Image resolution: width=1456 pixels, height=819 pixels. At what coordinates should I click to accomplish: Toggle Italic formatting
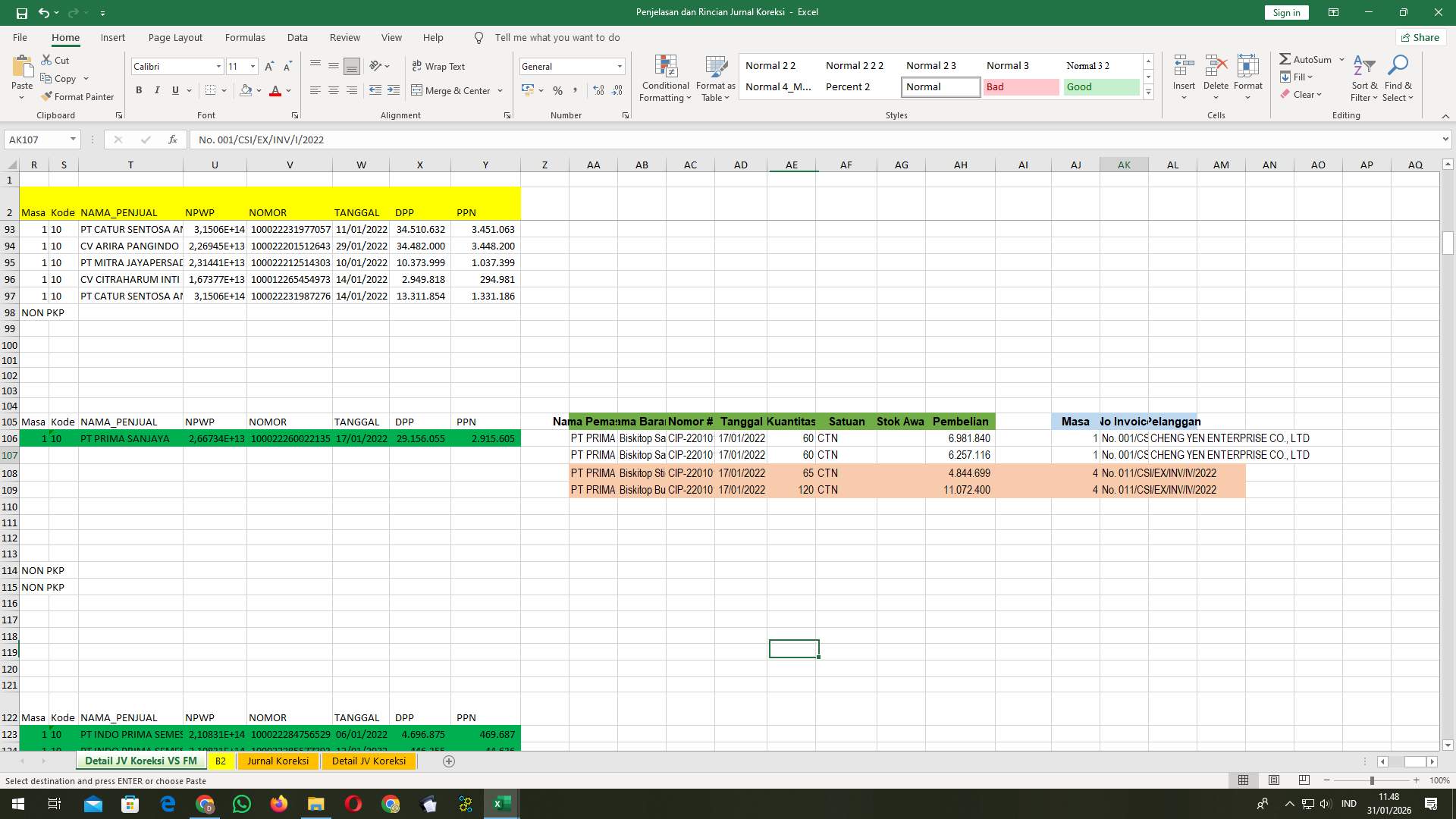(157, 89)
